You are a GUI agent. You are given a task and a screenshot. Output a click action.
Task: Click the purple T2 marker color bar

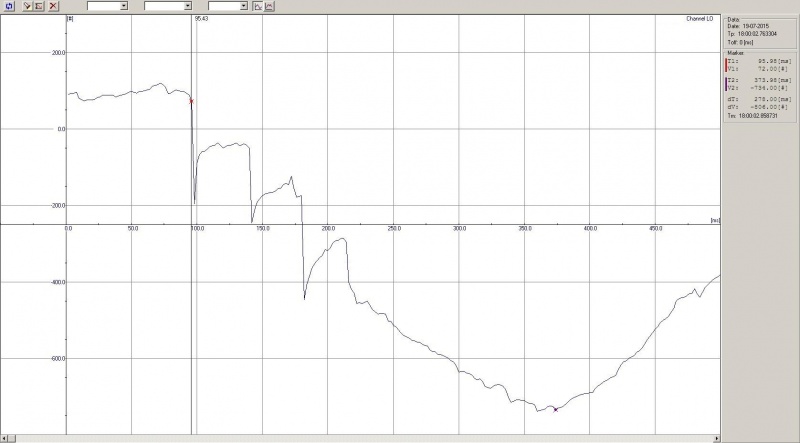[x=726, y=84]
